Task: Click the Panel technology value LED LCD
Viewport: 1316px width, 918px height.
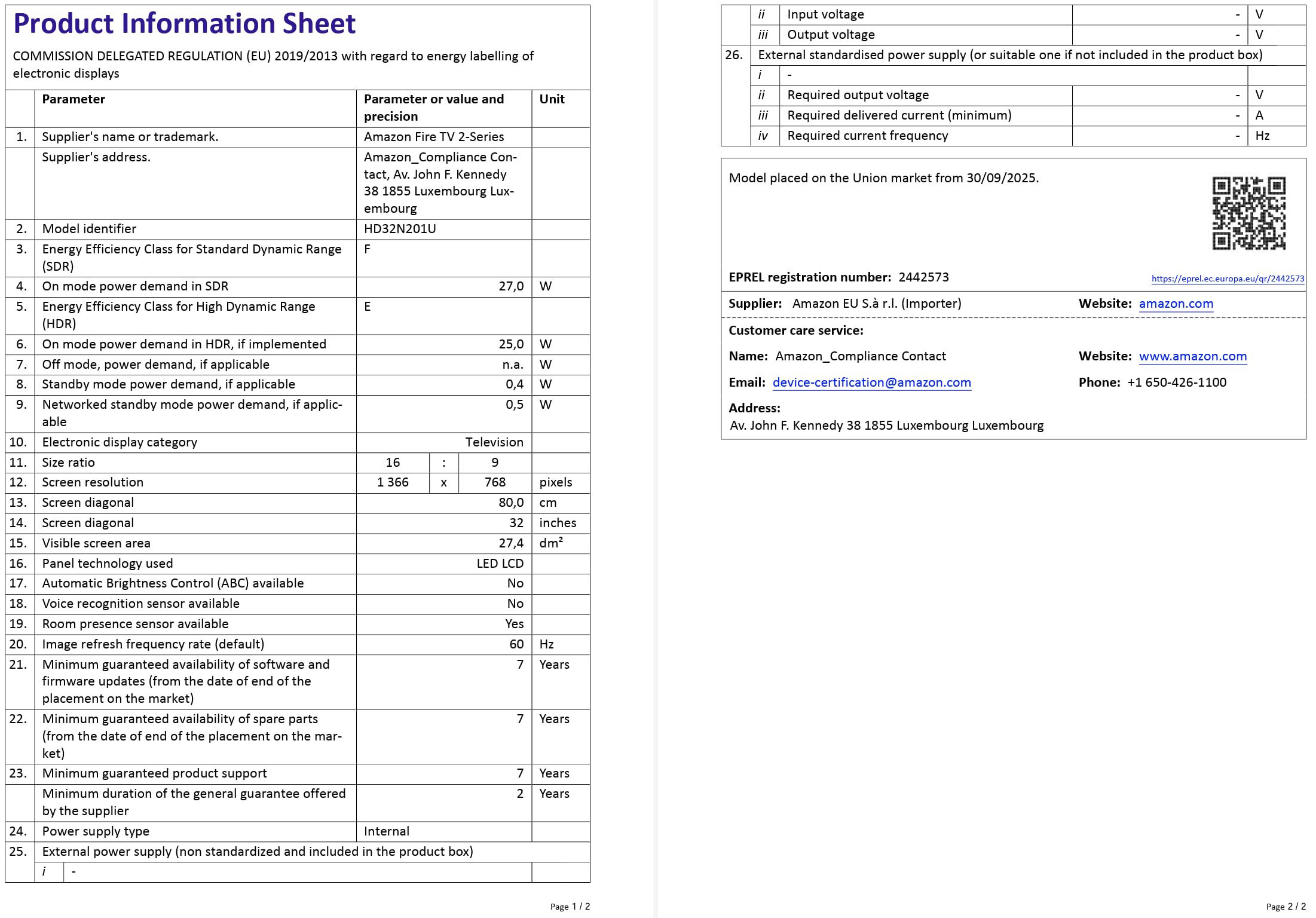Action: coord(500,564)
